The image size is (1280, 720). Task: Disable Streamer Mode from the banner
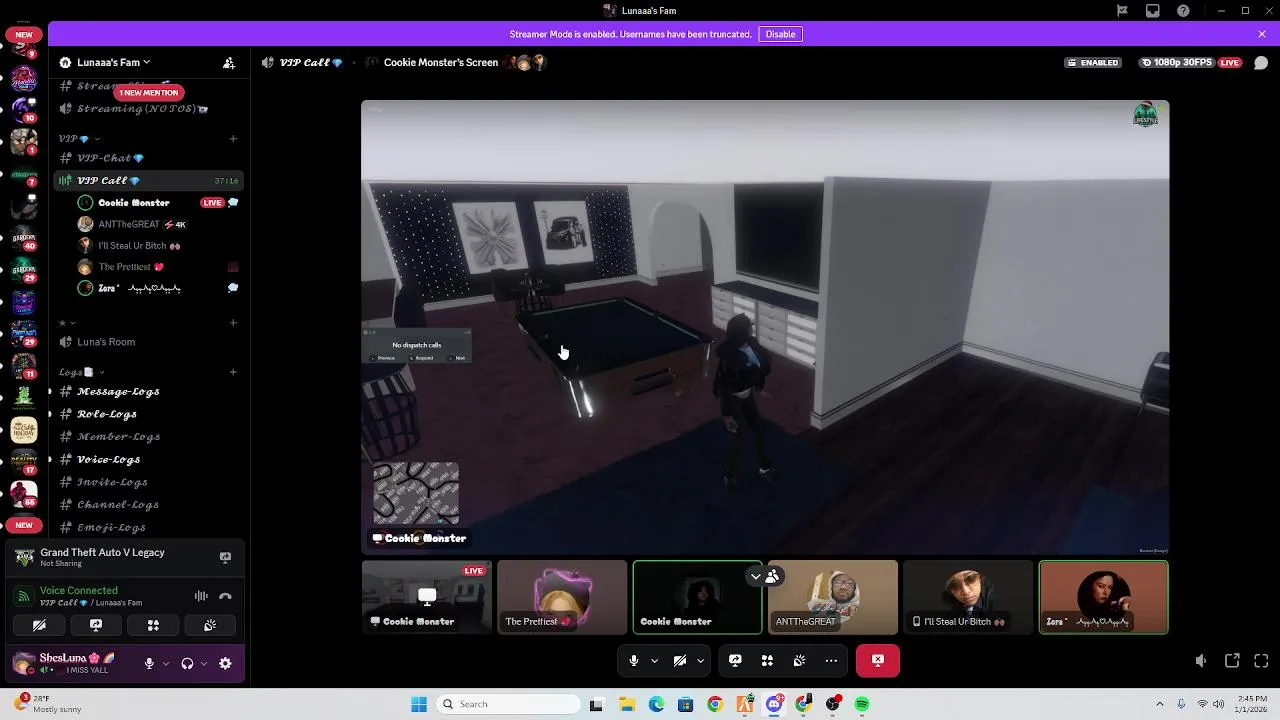(780, 34)
